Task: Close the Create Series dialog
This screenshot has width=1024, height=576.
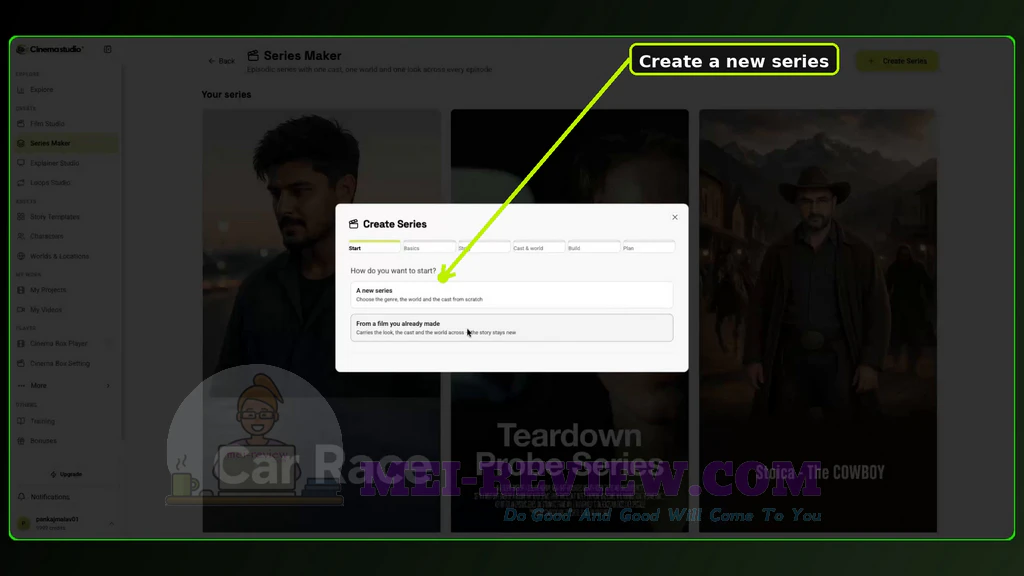Action: click(675, 217)
